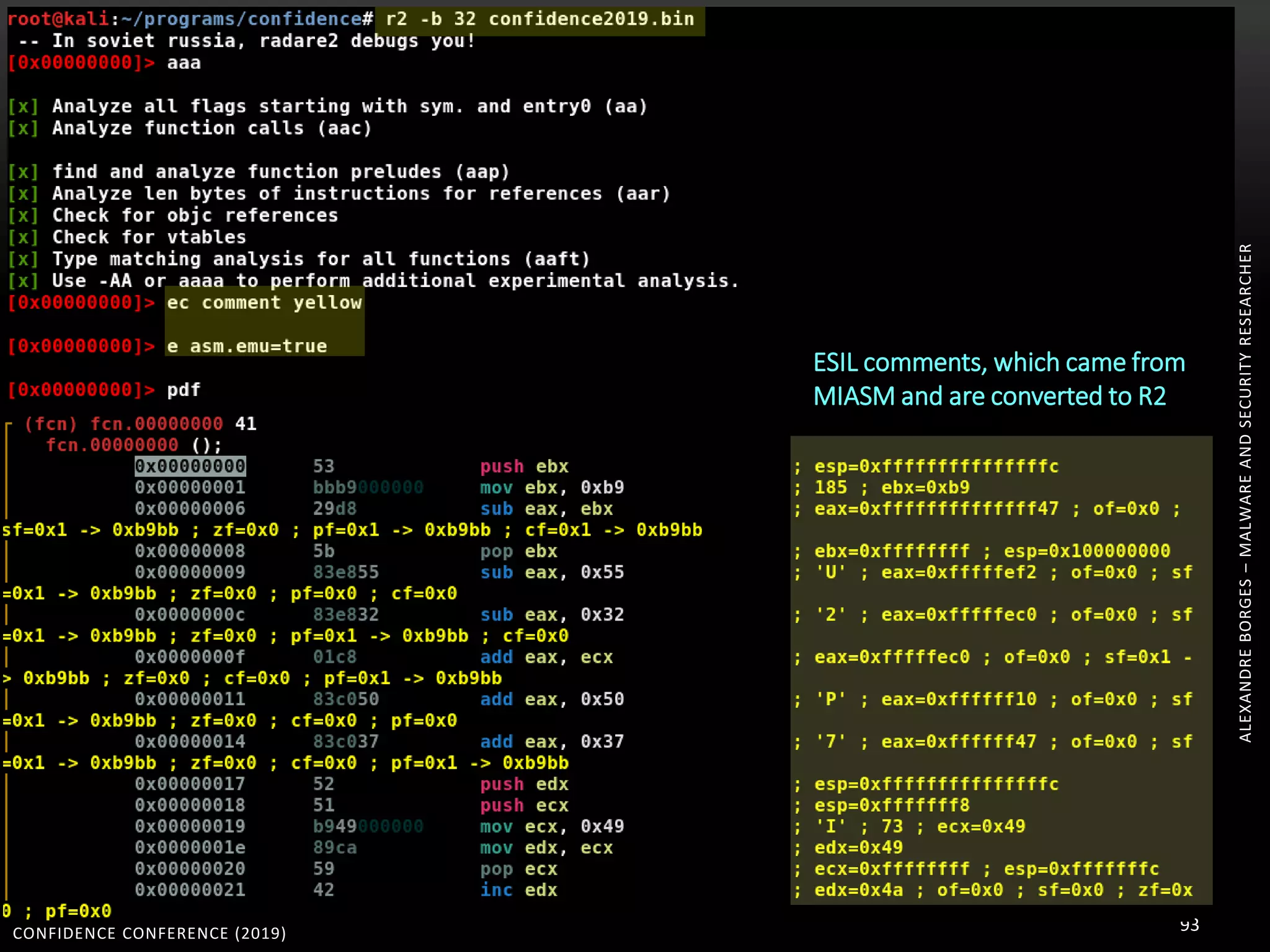Click opcode bytes '83e855'
Screen dimensions: 1270x952
point(346,572)
